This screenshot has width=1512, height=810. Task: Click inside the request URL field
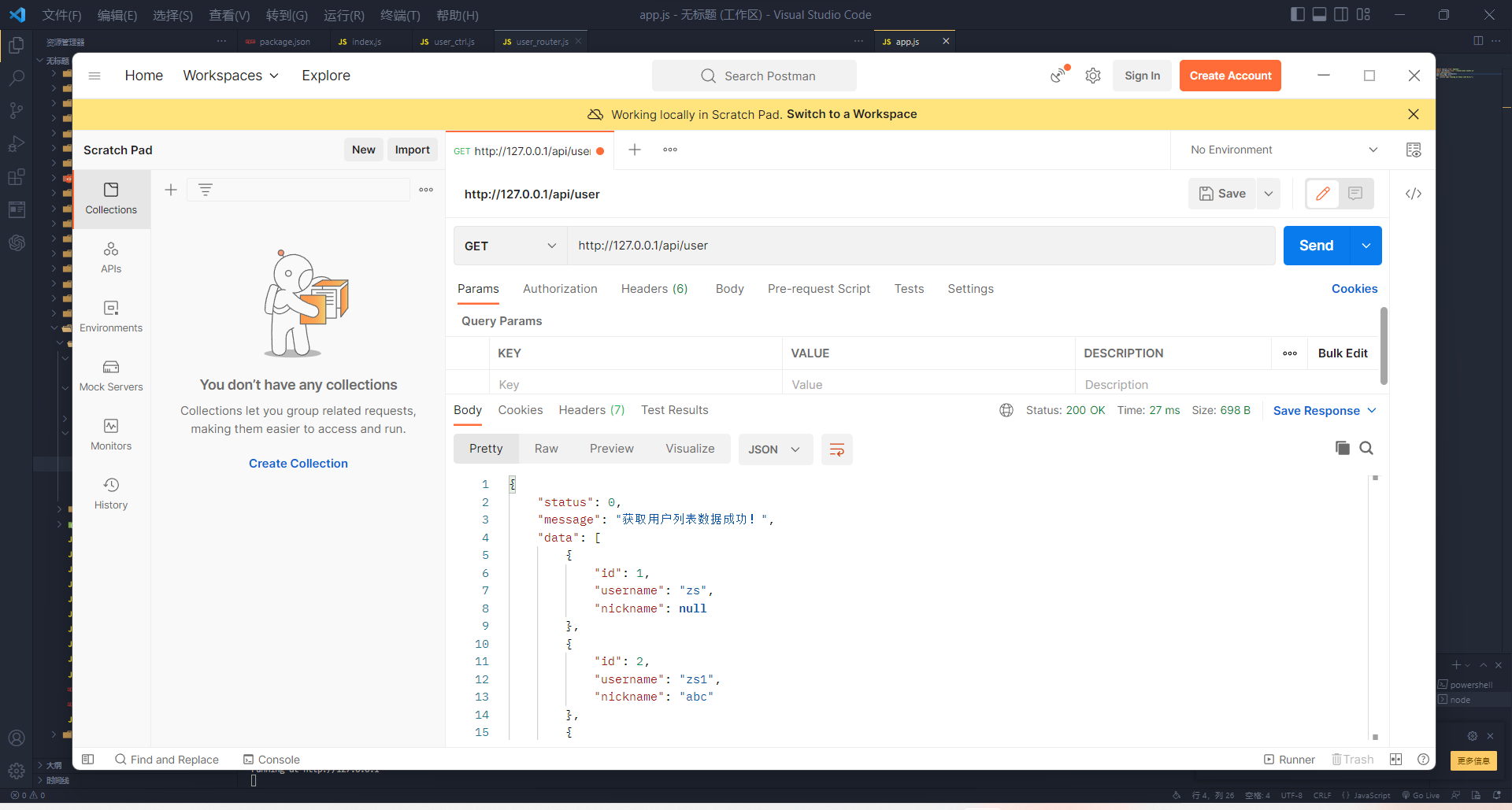(x=866, y=246)
